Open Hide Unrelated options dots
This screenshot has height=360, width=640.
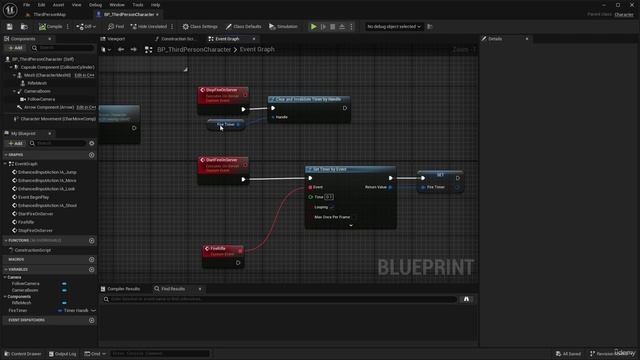(x=172, y=27)
